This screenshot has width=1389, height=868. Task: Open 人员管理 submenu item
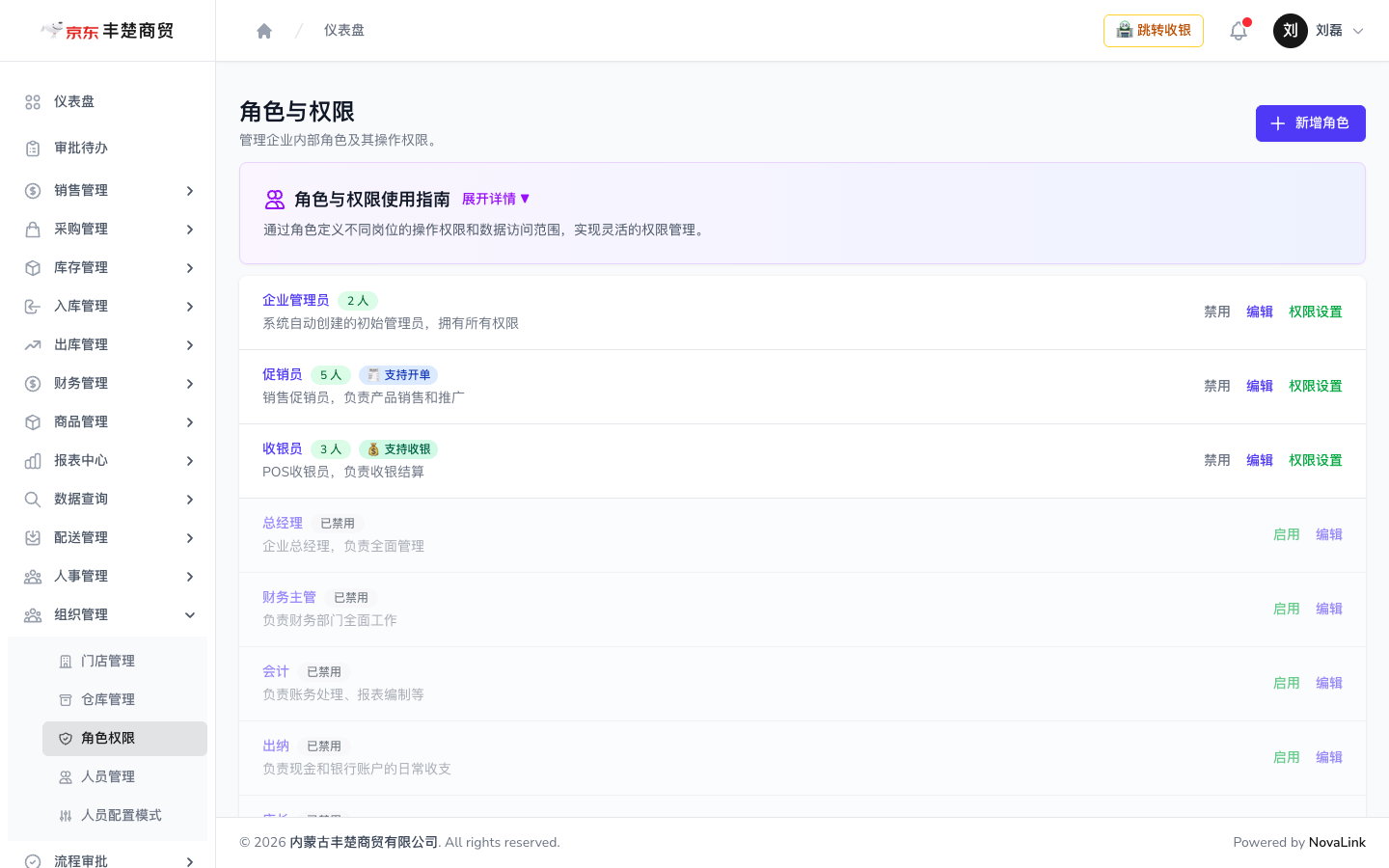(124, 777)
